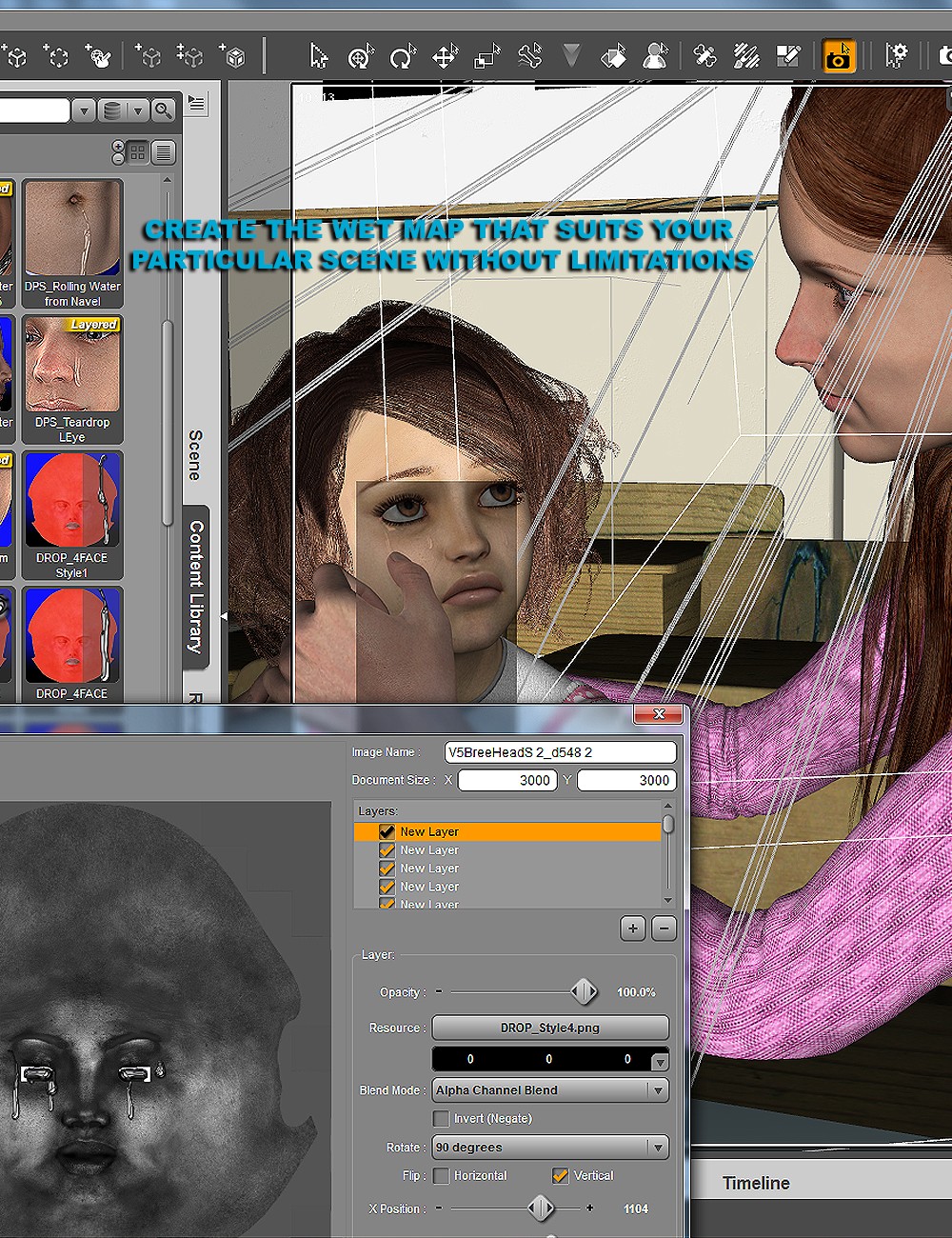The width and height of the screenshot is (952, 1238).
Task: Decrease Opacity with minus button
Action: [x=439, y=991]
